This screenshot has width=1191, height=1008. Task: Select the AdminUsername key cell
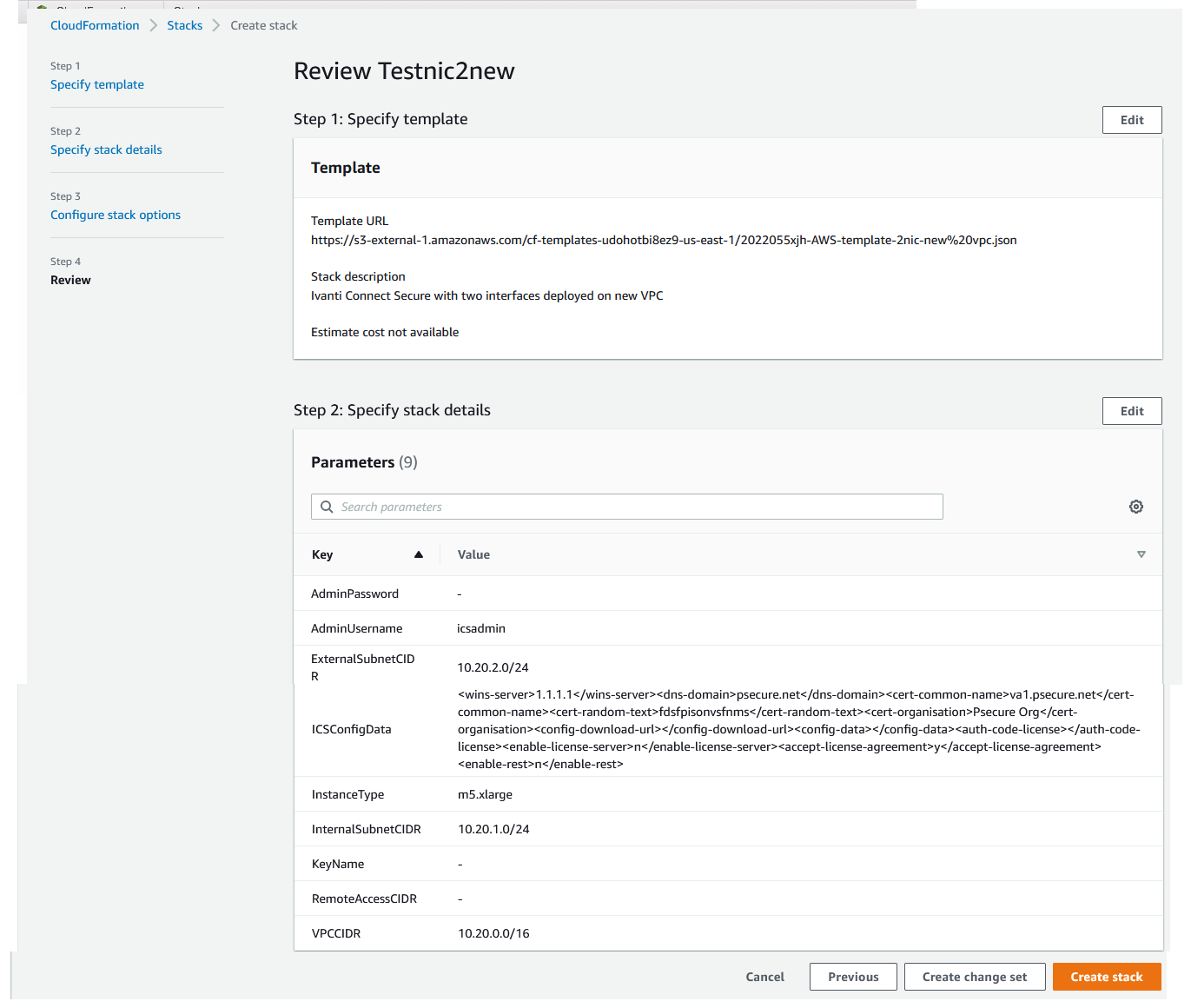coord(357,628)
